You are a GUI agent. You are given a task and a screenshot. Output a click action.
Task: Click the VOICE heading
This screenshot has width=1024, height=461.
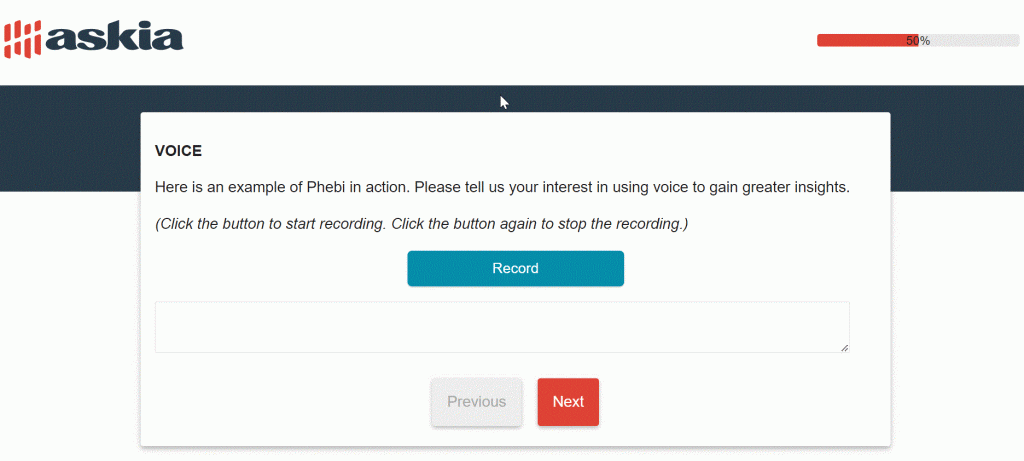[178, 151]
